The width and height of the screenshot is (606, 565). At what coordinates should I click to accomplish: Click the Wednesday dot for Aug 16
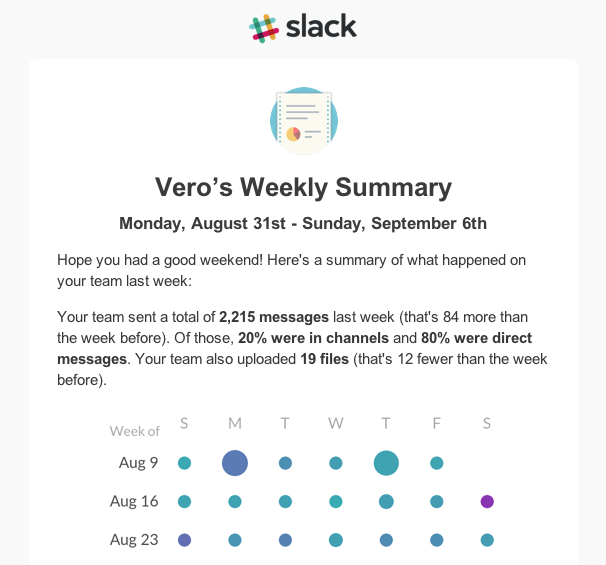[336, 501]
